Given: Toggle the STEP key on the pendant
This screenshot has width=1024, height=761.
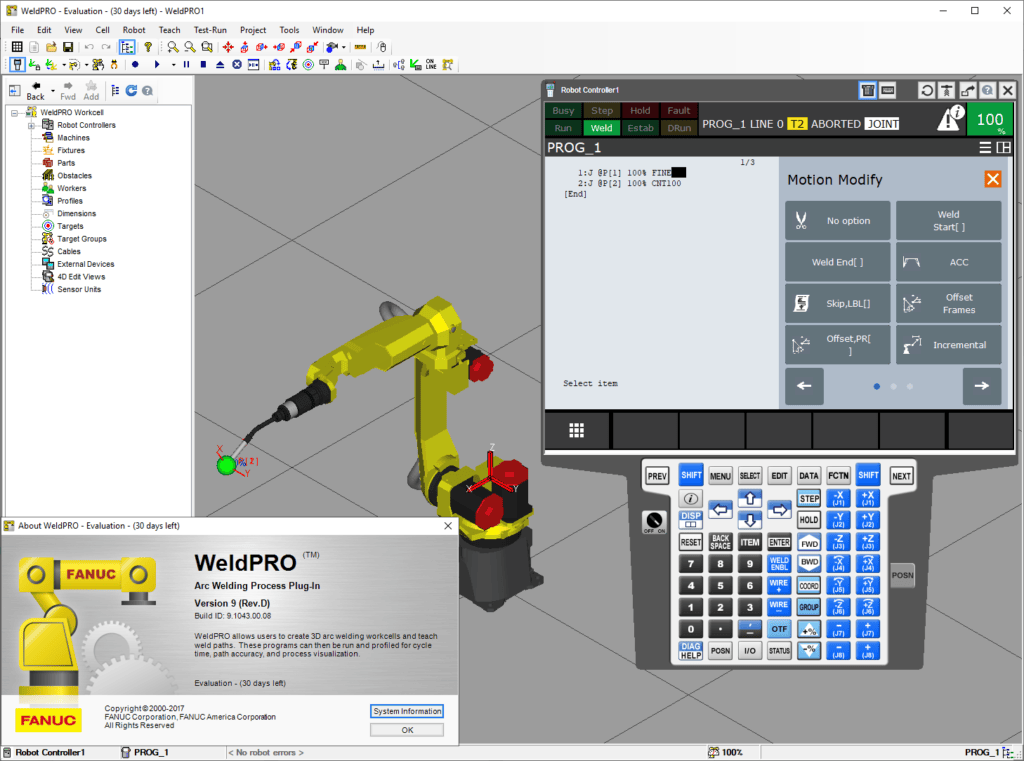Looking at the screenshot, I should click(808, 499).
